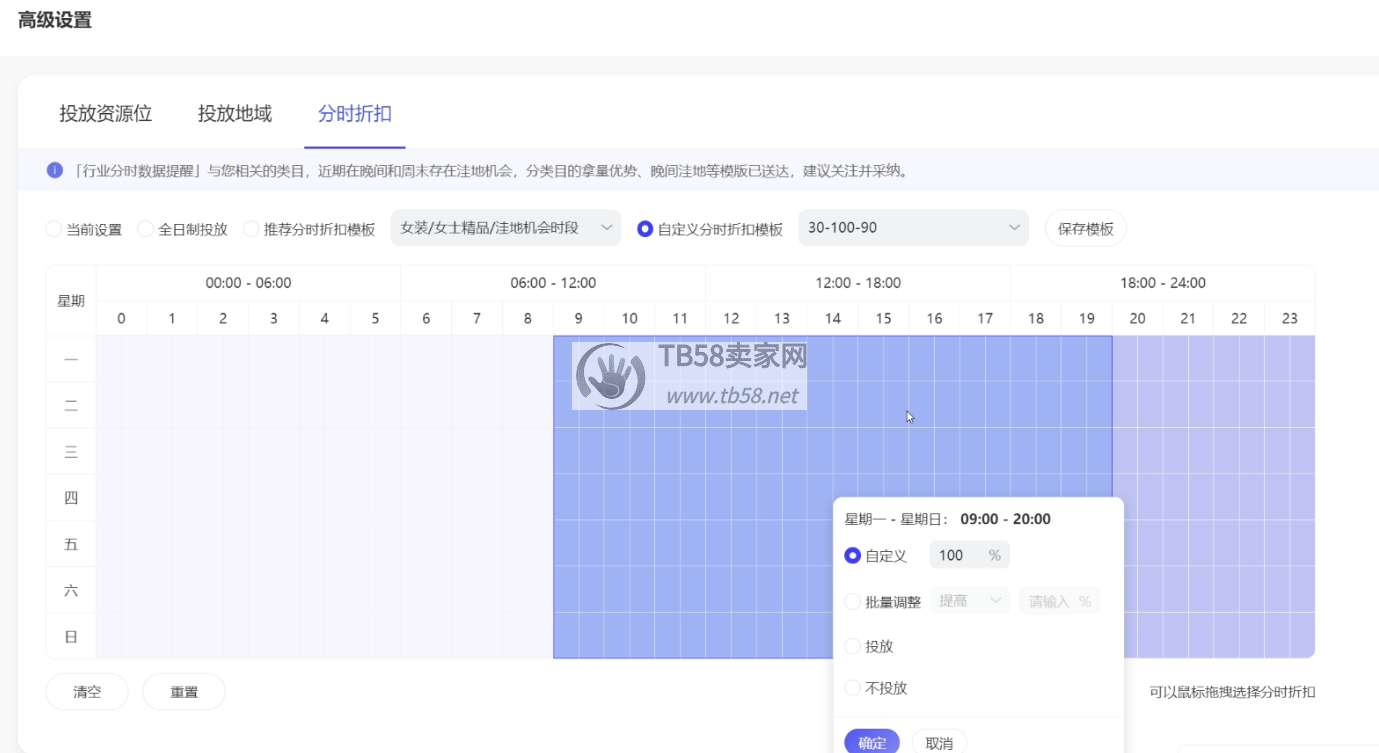This screenshot has width=1379, height=753.
Task: Switch to the 投放资源位 tab
Action: click(x=105, y=114)
